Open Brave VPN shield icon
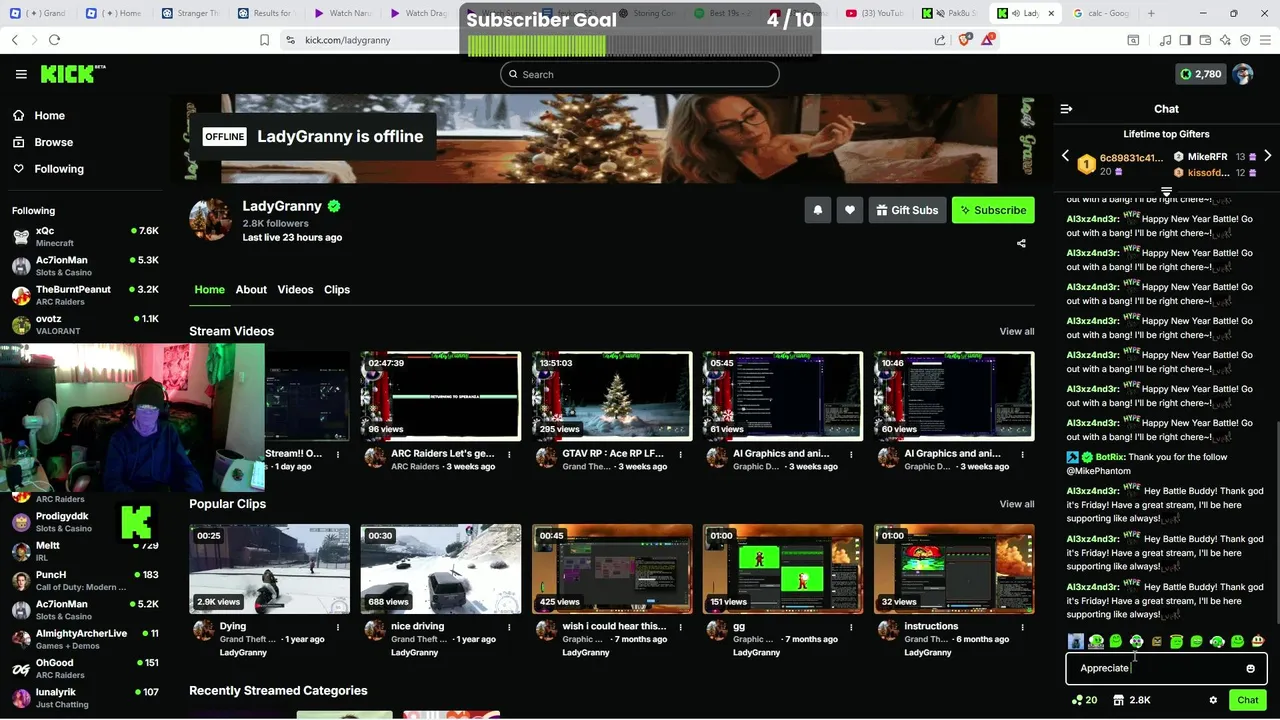The image size is (1280, 720). [x=1245, y=40]
